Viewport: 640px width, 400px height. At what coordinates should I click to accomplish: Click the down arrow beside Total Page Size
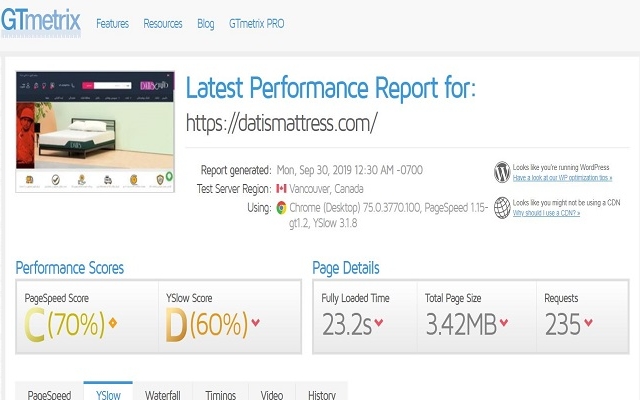(504, 322)
